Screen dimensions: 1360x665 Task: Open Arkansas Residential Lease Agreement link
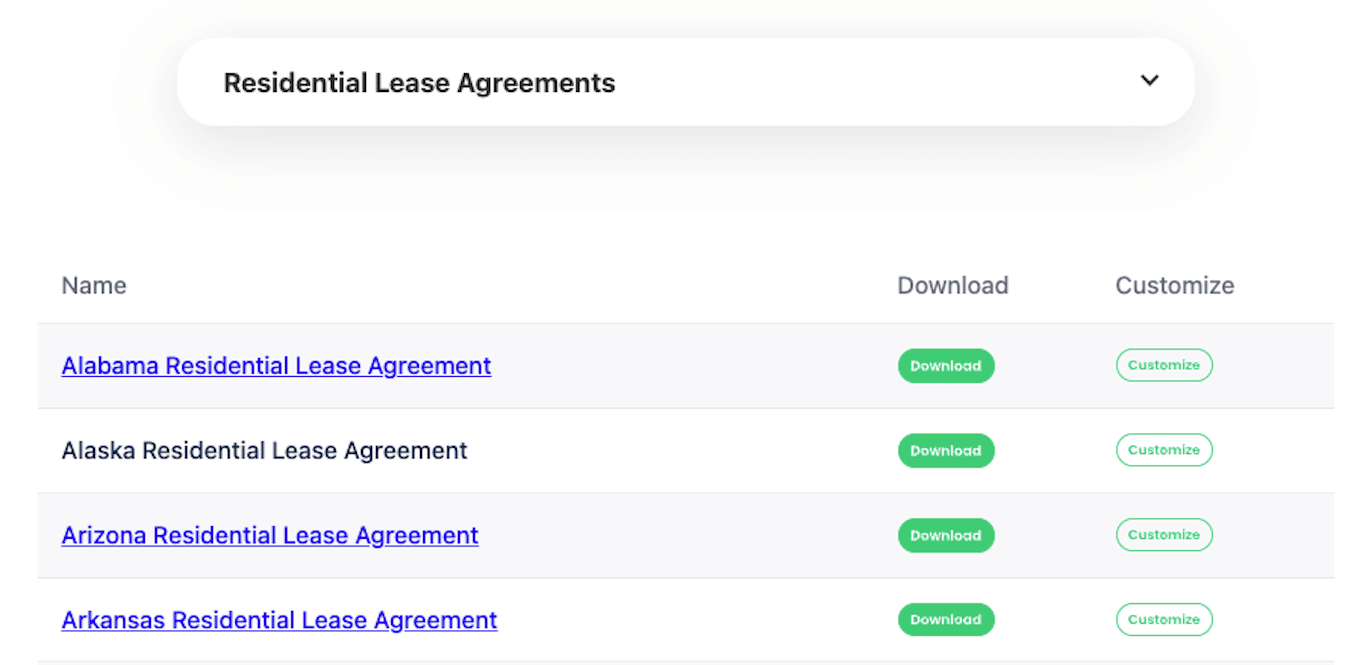pos(279,620)
